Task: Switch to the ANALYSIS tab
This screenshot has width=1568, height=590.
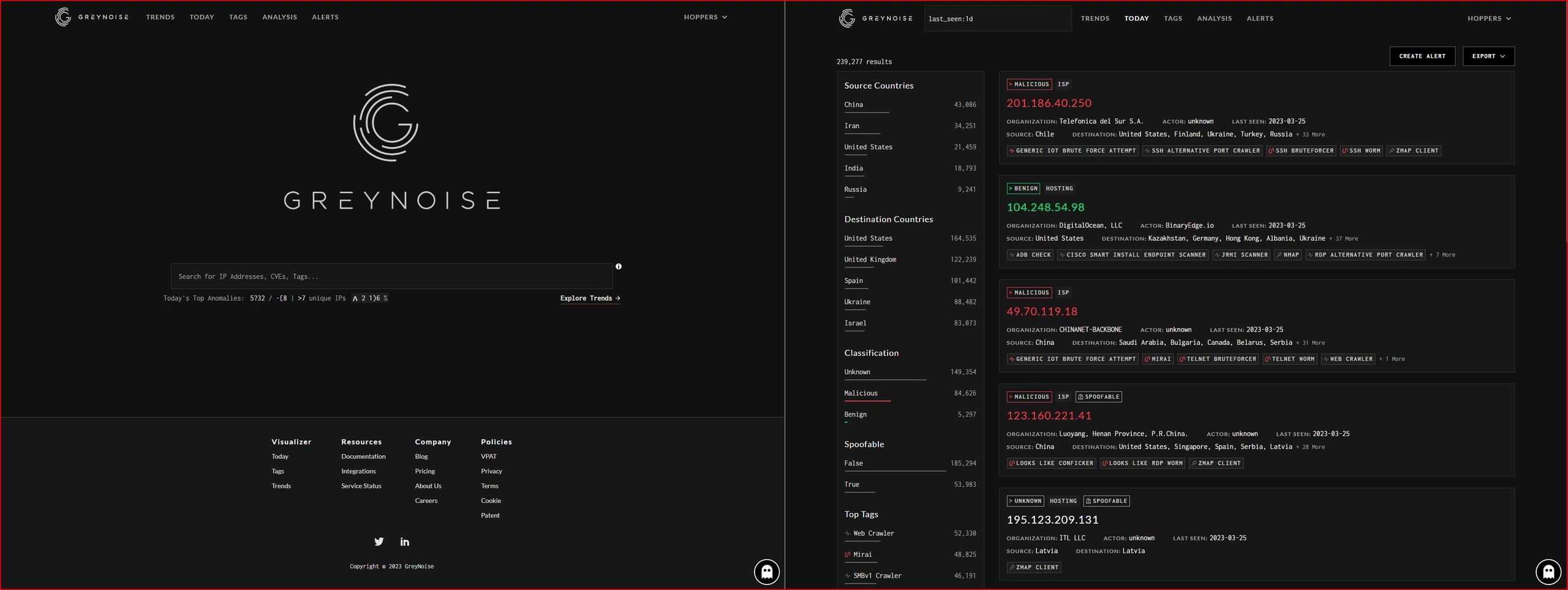Action: [1214, 18]
